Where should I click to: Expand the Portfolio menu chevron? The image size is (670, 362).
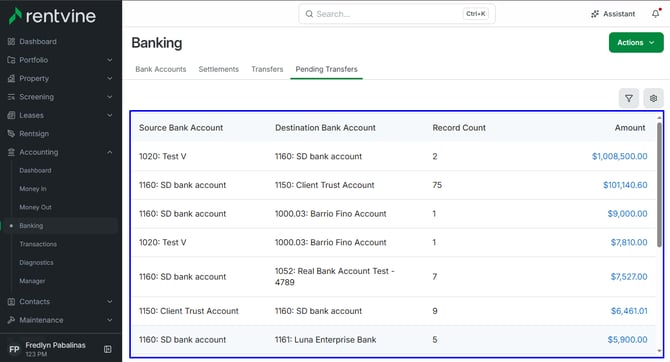[x=110, y=60]
